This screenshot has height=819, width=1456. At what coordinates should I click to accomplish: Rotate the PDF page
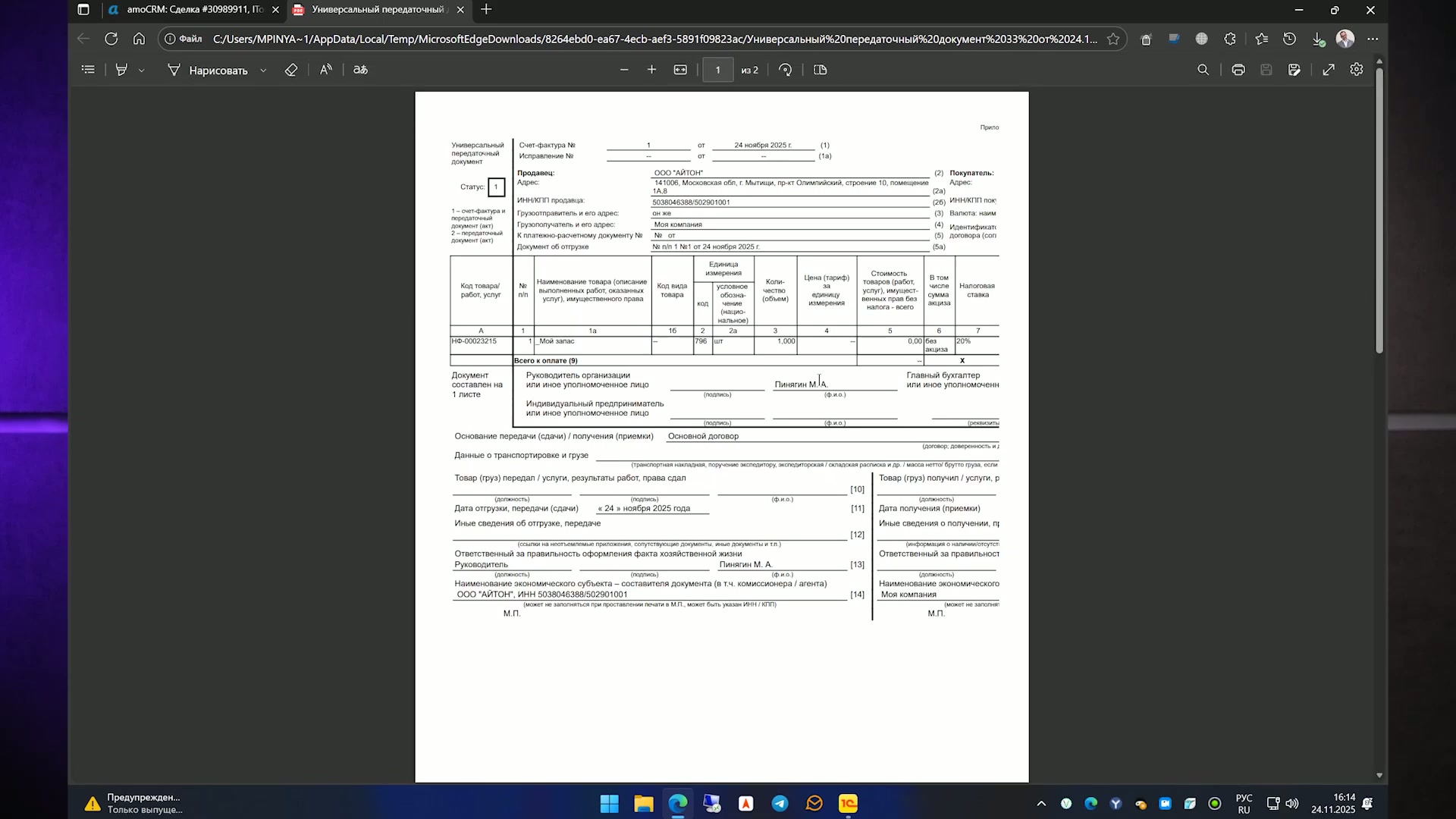click(786, 70)
